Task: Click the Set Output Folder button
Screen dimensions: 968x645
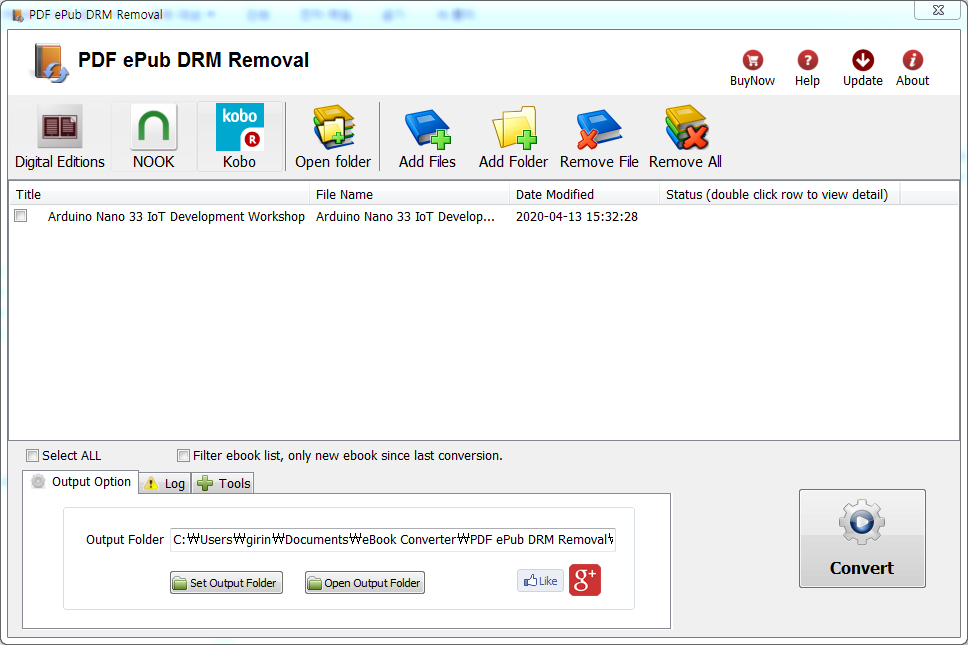Action: pos(227,583)
